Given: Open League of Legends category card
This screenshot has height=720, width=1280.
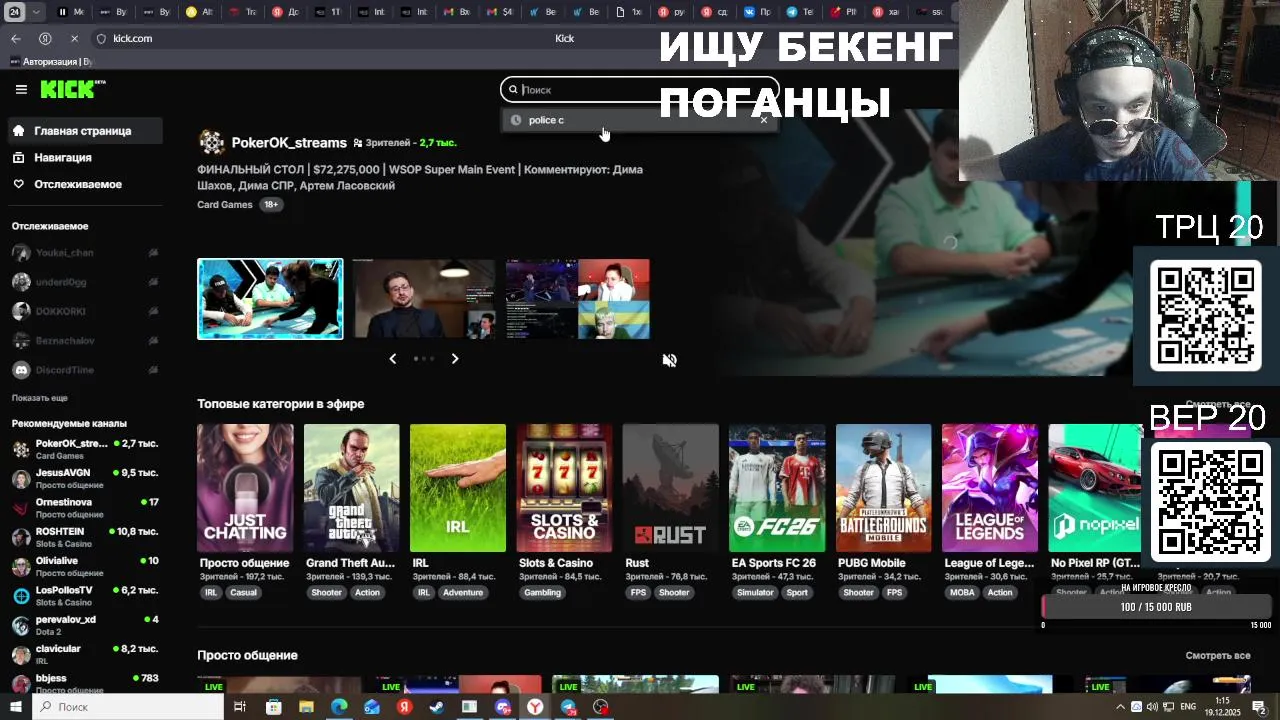Looking at the screenshot, I should pos(990,488).
